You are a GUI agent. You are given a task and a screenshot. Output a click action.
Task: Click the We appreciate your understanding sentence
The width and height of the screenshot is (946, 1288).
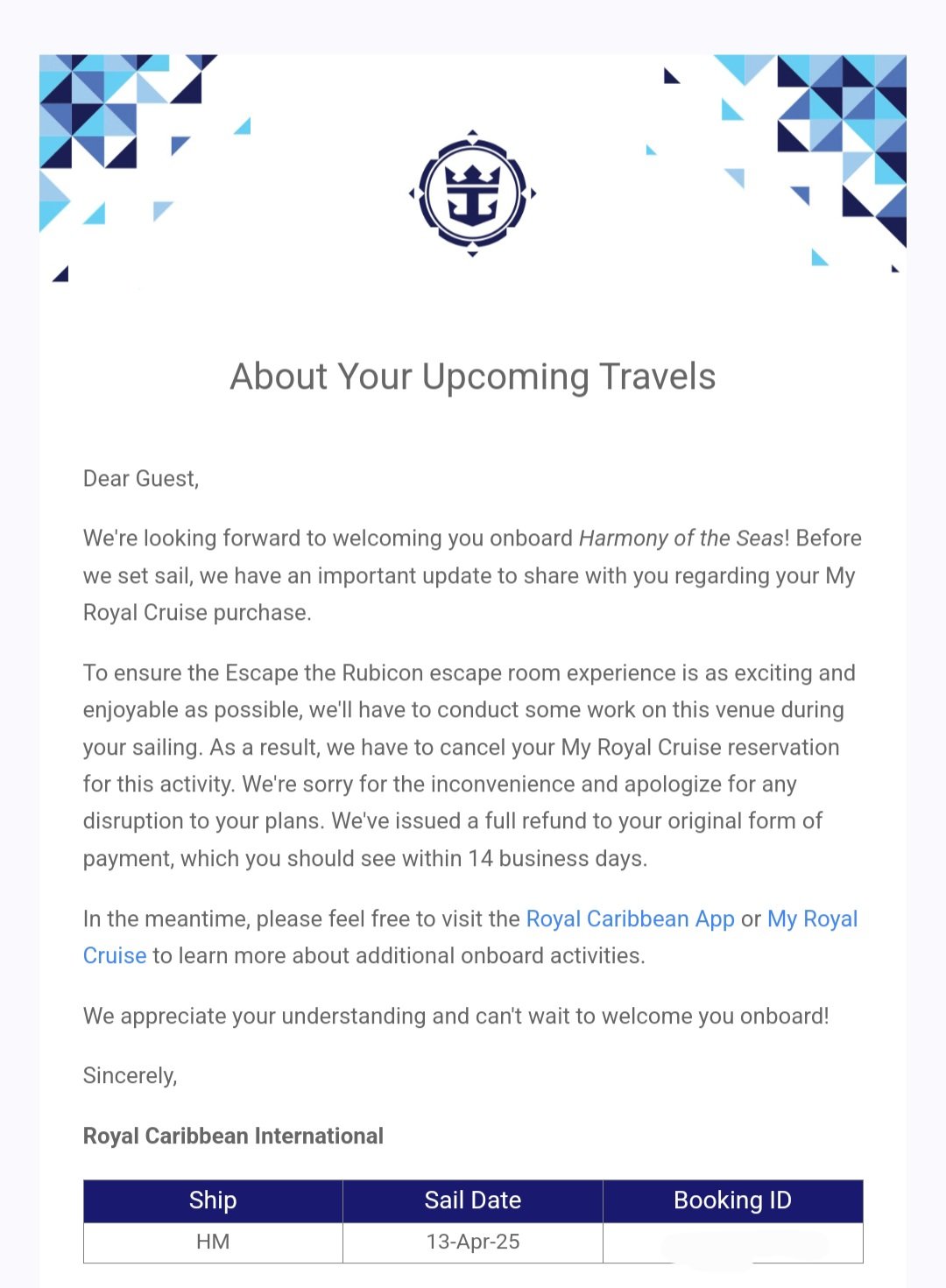click(x=456, y=1016)
